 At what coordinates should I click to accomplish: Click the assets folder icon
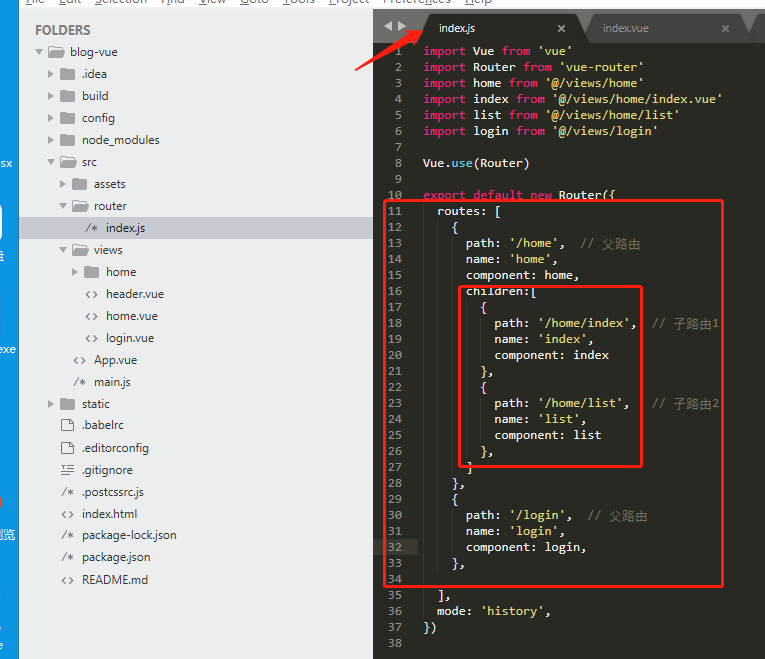[80, 184]
